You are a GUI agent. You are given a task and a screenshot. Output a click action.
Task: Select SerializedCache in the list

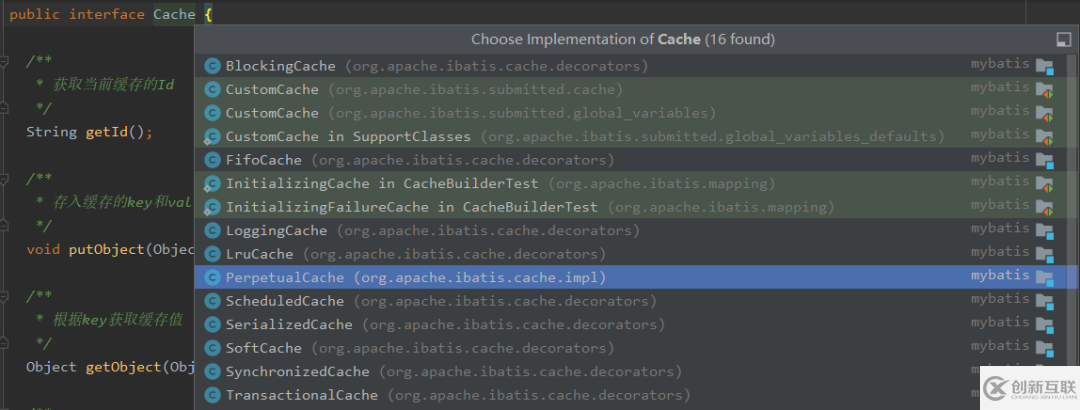click(x=289, y=325)
